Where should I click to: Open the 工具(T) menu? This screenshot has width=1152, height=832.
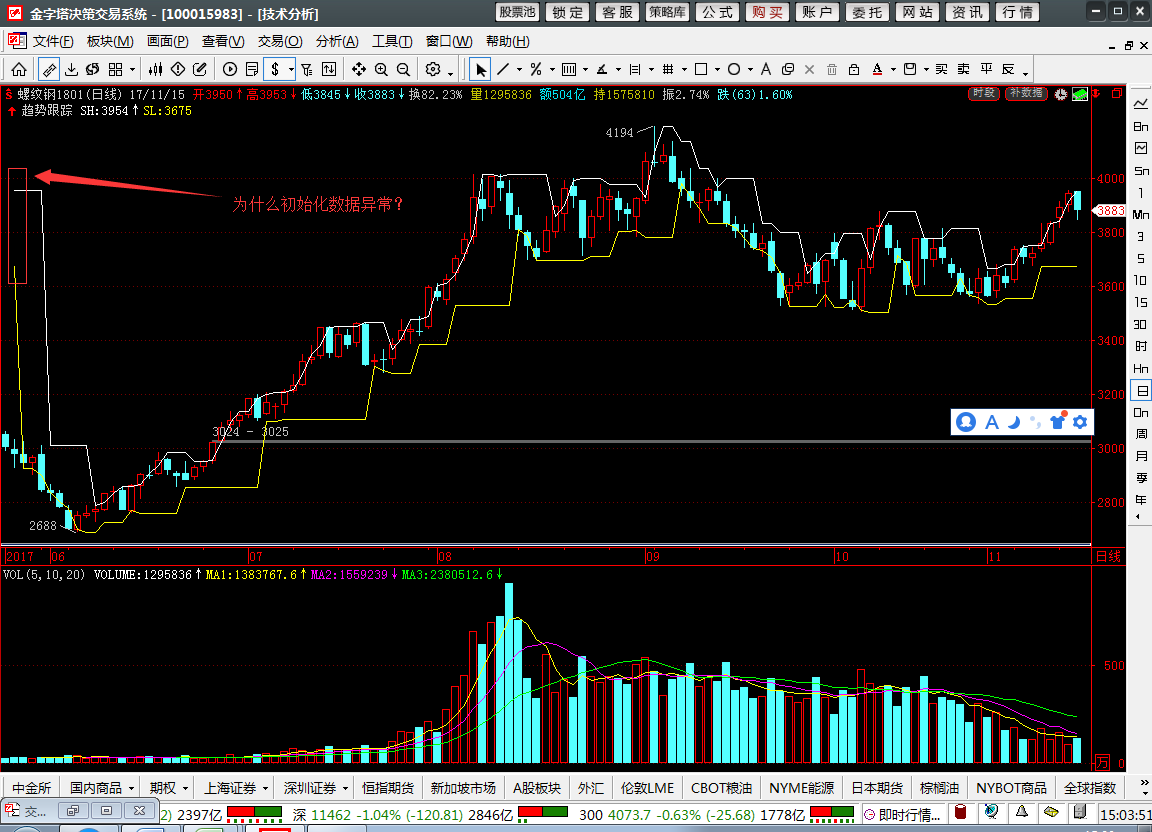[392, 41]
